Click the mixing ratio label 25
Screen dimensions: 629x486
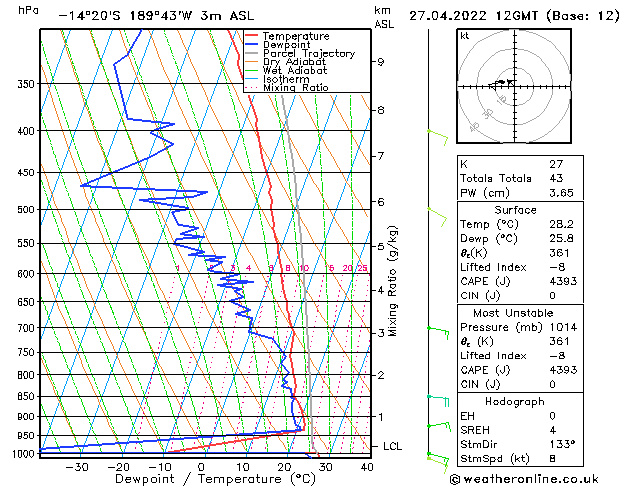(x=362, y=268)
